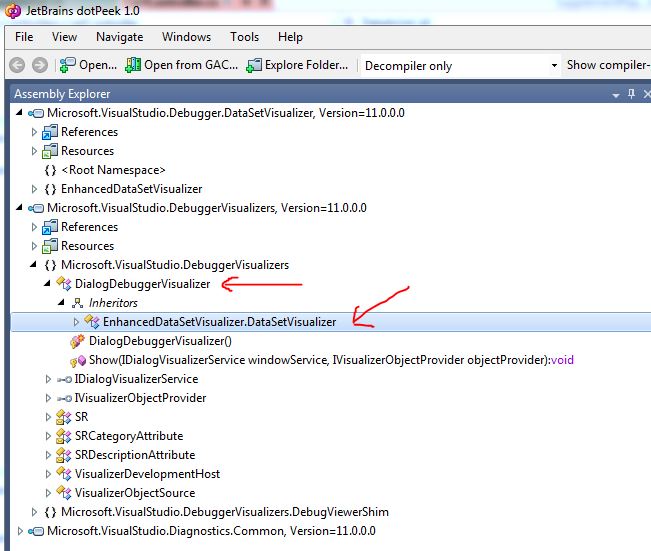
Task: Open the File menu
Action: point(24,37)
